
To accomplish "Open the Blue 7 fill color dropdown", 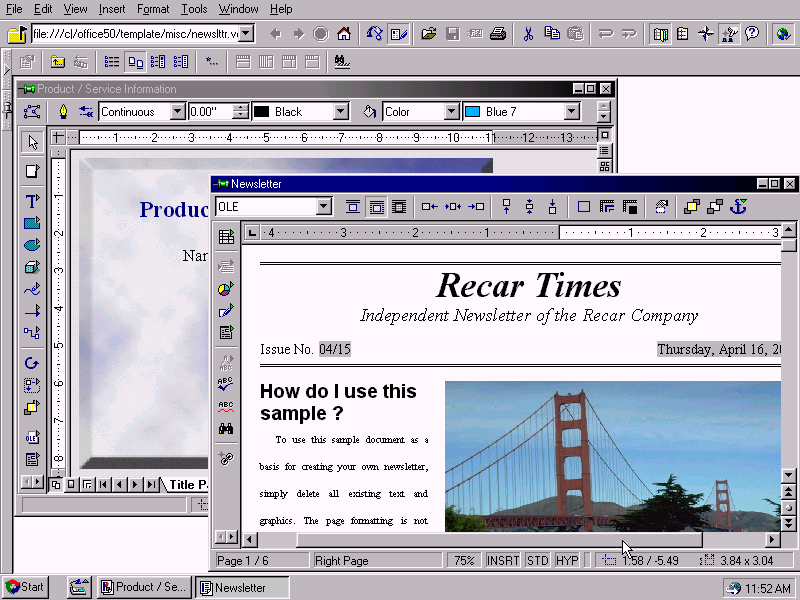I will [571, 112].
